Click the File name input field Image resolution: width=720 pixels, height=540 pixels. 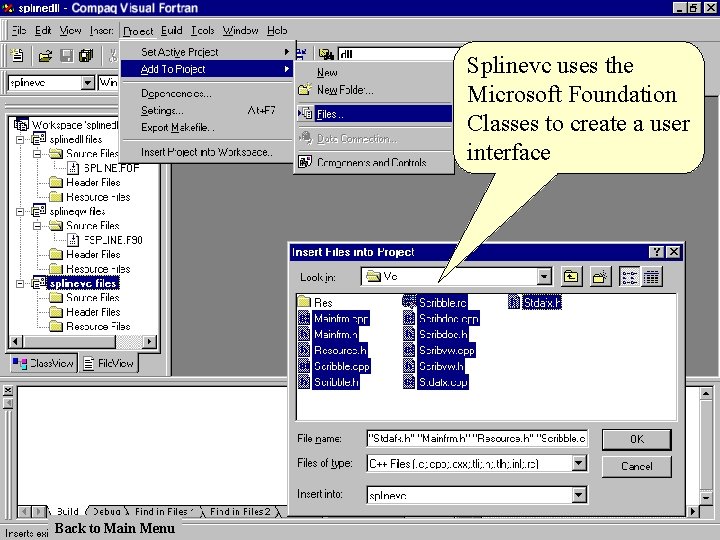[477, 439]
